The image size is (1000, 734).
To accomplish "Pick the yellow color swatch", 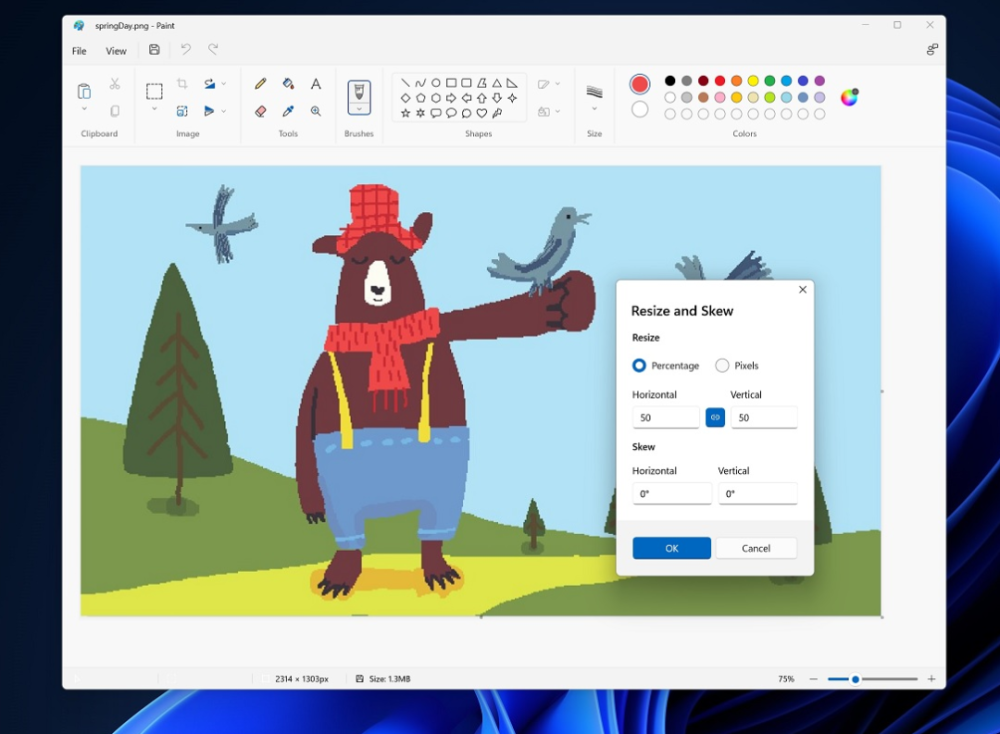I will pos(753,81).
